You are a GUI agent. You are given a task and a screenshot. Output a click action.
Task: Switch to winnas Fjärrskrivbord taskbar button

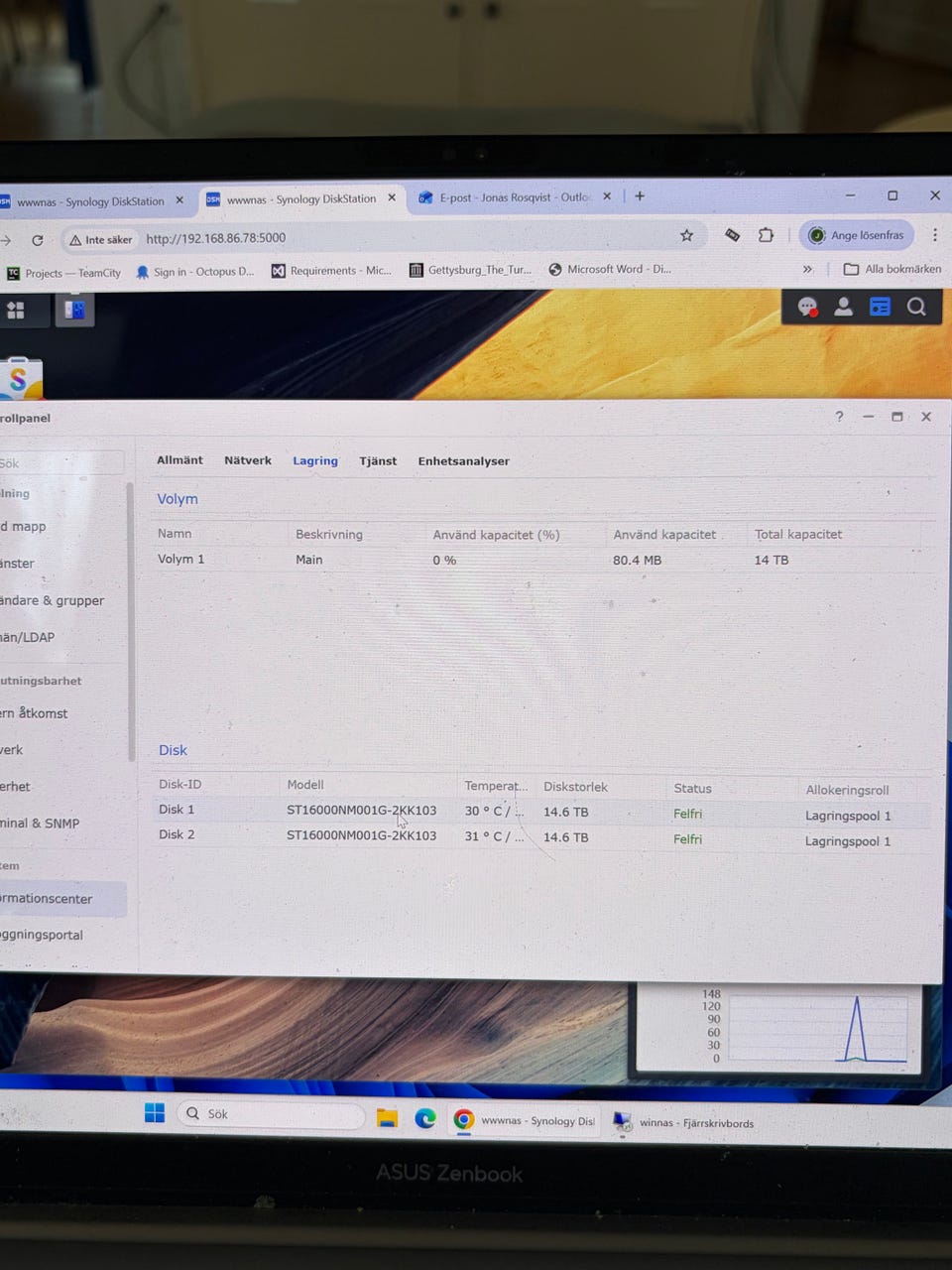[684, 1122]
